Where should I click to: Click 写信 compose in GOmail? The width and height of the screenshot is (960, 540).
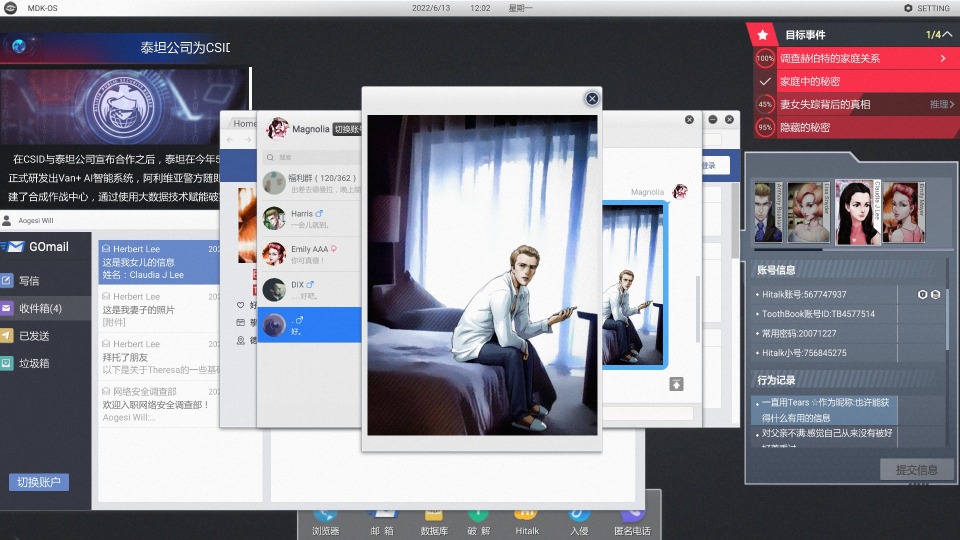[45, 281]
